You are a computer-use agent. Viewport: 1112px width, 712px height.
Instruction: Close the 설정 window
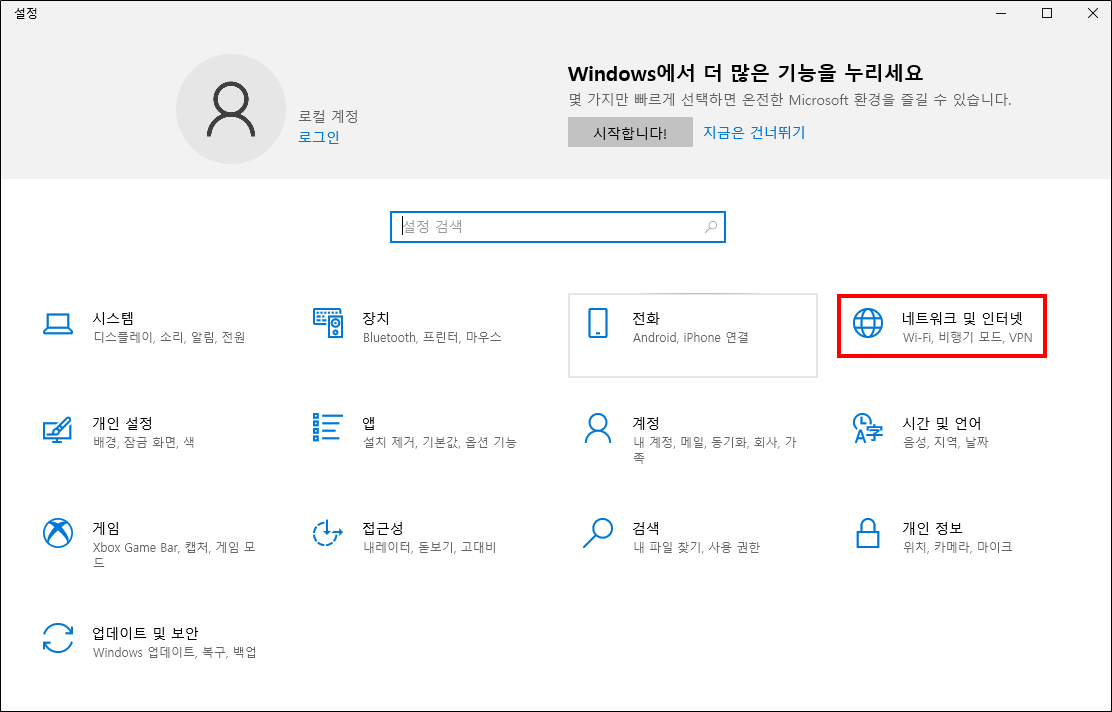coord(1092,13)
